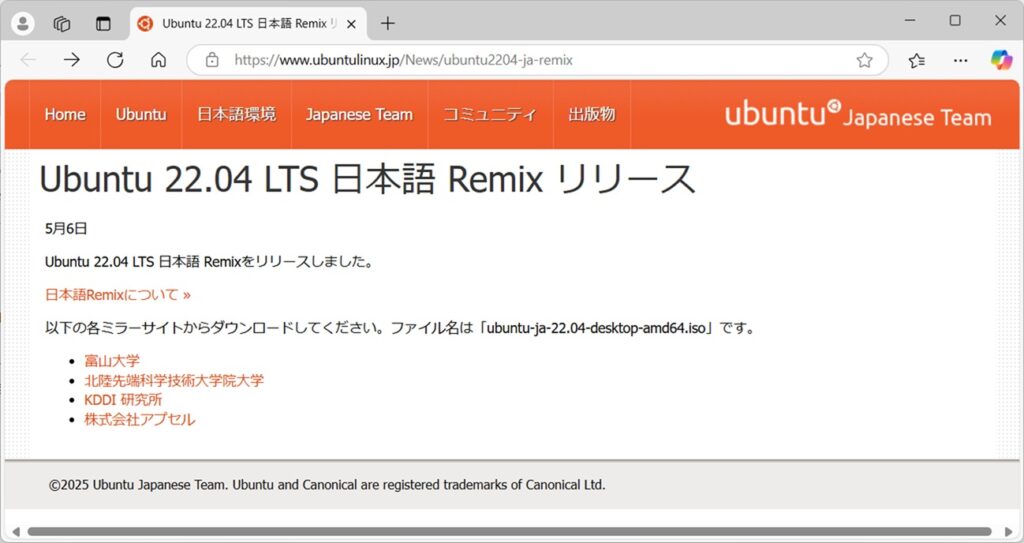This screenshot has height=543, width=1024.
Task: Open the browser profile icon
Action: [x=23, y=24]
